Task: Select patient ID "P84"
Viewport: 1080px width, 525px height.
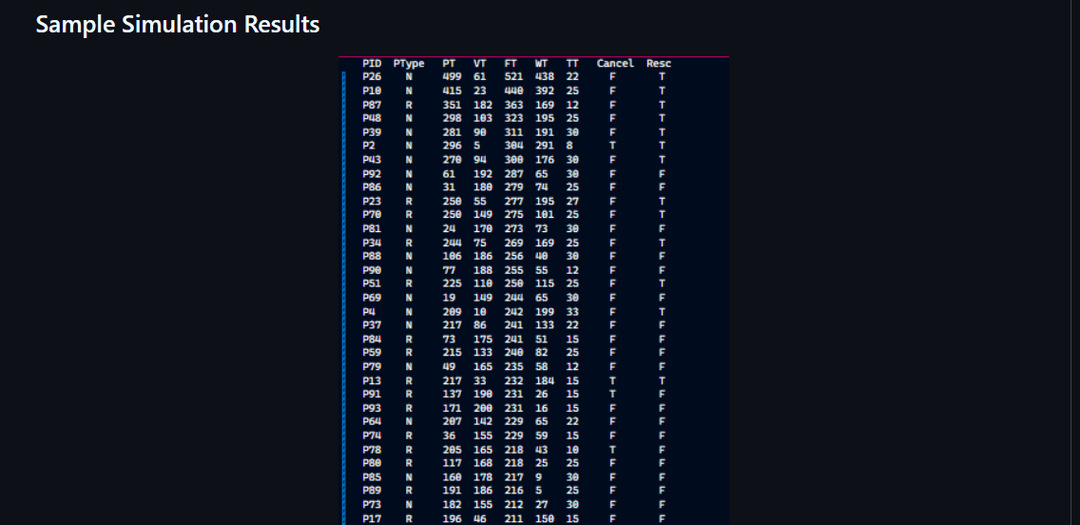Action: (372, 338)
